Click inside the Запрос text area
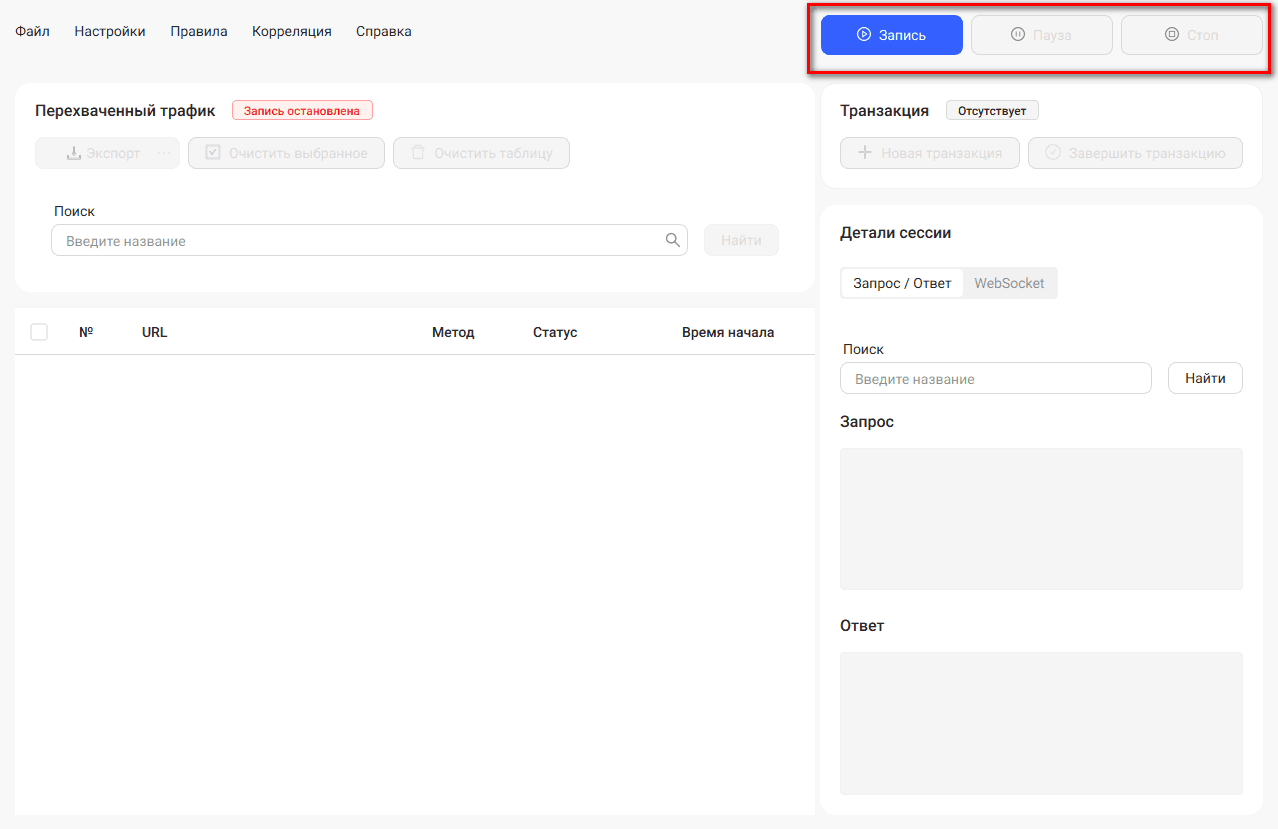Image resolution: width=1278 pixels, height=829 pixels. [x=1041, y=519]
